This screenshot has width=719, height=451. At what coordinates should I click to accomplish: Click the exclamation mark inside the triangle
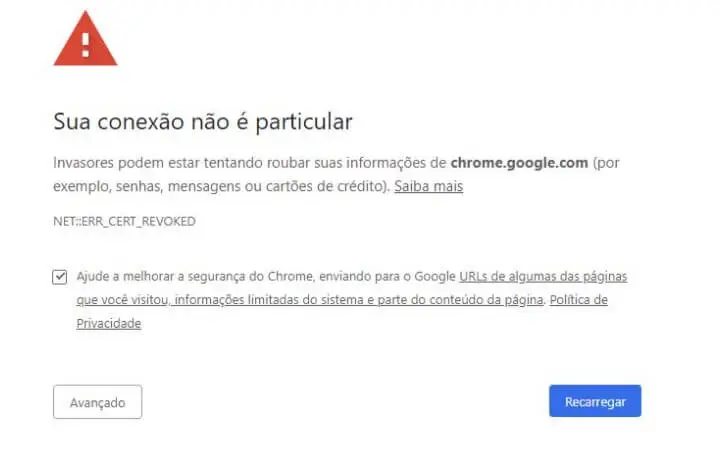tap(85, 45)
